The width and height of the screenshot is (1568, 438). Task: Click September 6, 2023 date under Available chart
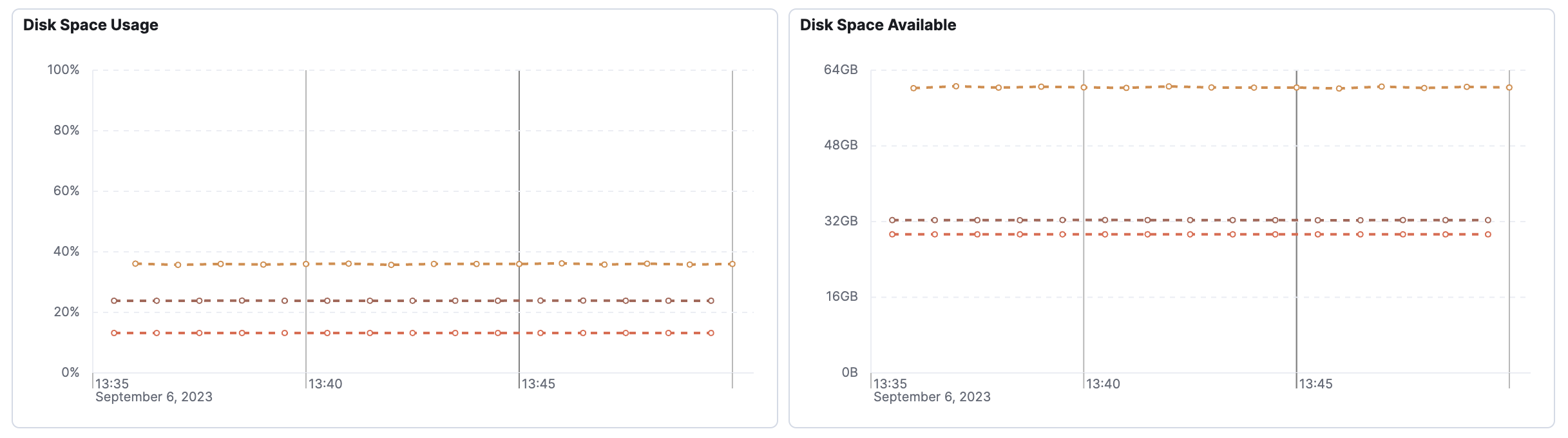(x=932, y=397)
